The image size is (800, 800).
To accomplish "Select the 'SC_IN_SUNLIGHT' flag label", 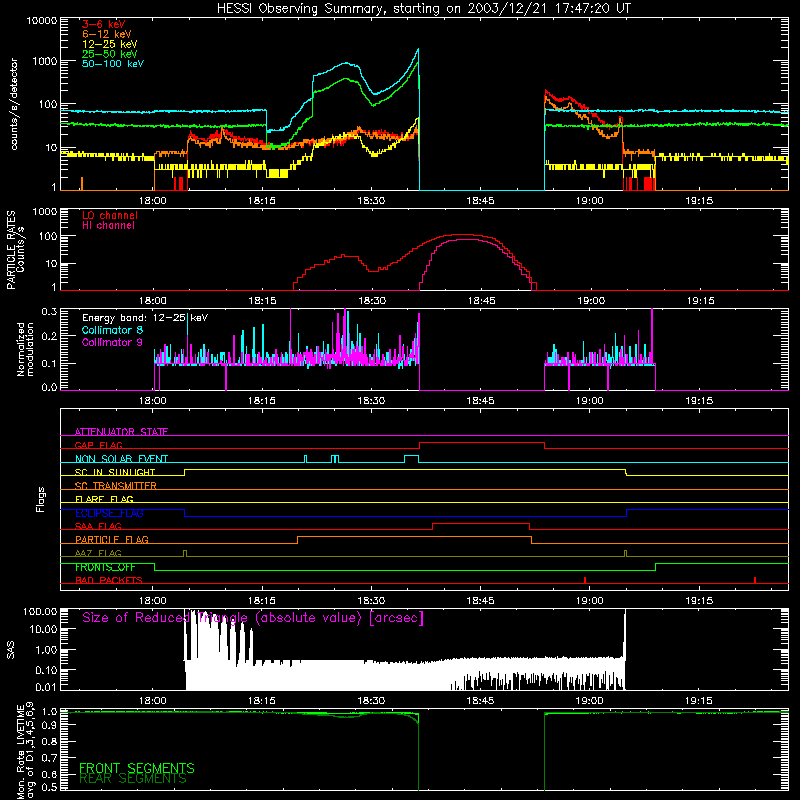I will pos(115,472).
